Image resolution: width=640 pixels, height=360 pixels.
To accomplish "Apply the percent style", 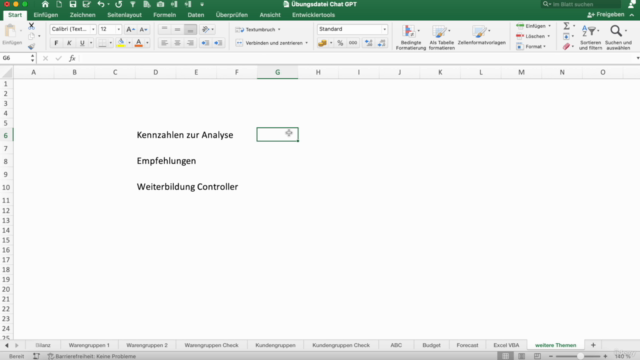I will pyautogui.click(x=340, y=43).
